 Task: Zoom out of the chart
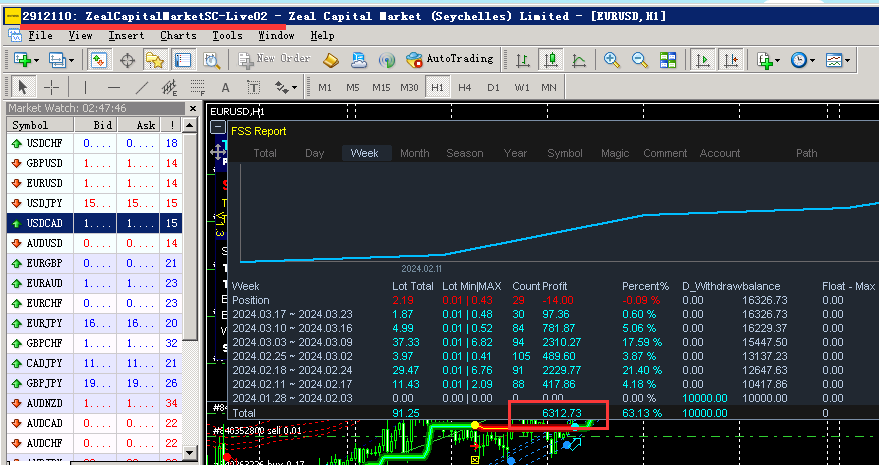click(640, 59)
